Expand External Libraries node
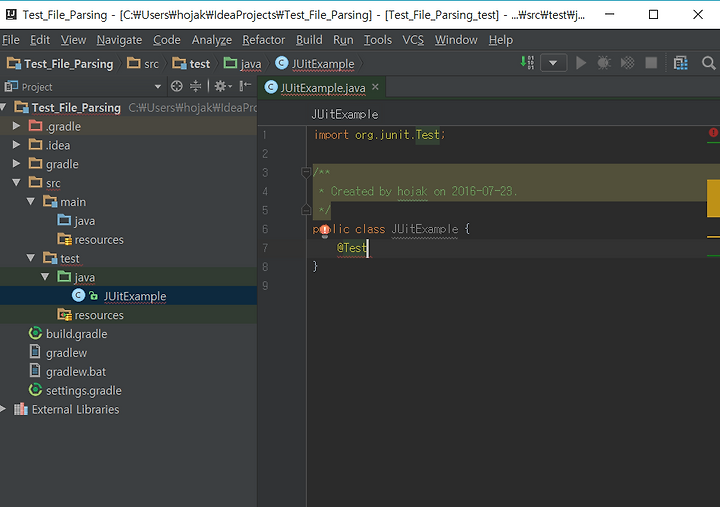 [3, 409]
